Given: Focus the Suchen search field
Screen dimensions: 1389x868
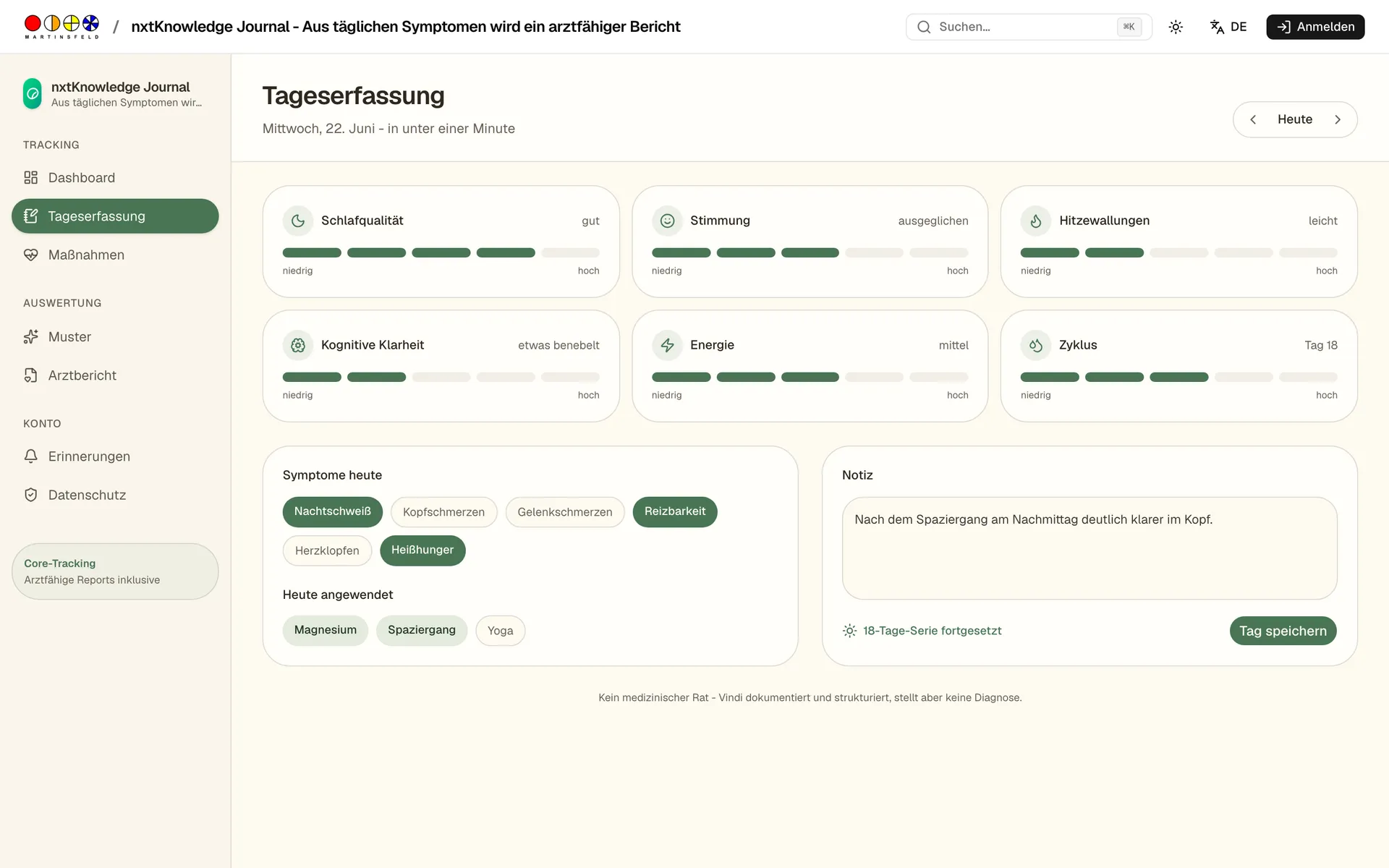Looking at the screenshot, I should click(1029, 27).
